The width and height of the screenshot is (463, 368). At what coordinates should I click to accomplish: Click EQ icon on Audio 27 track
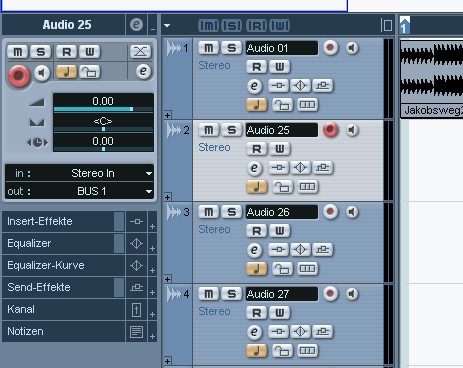(300, 332)
